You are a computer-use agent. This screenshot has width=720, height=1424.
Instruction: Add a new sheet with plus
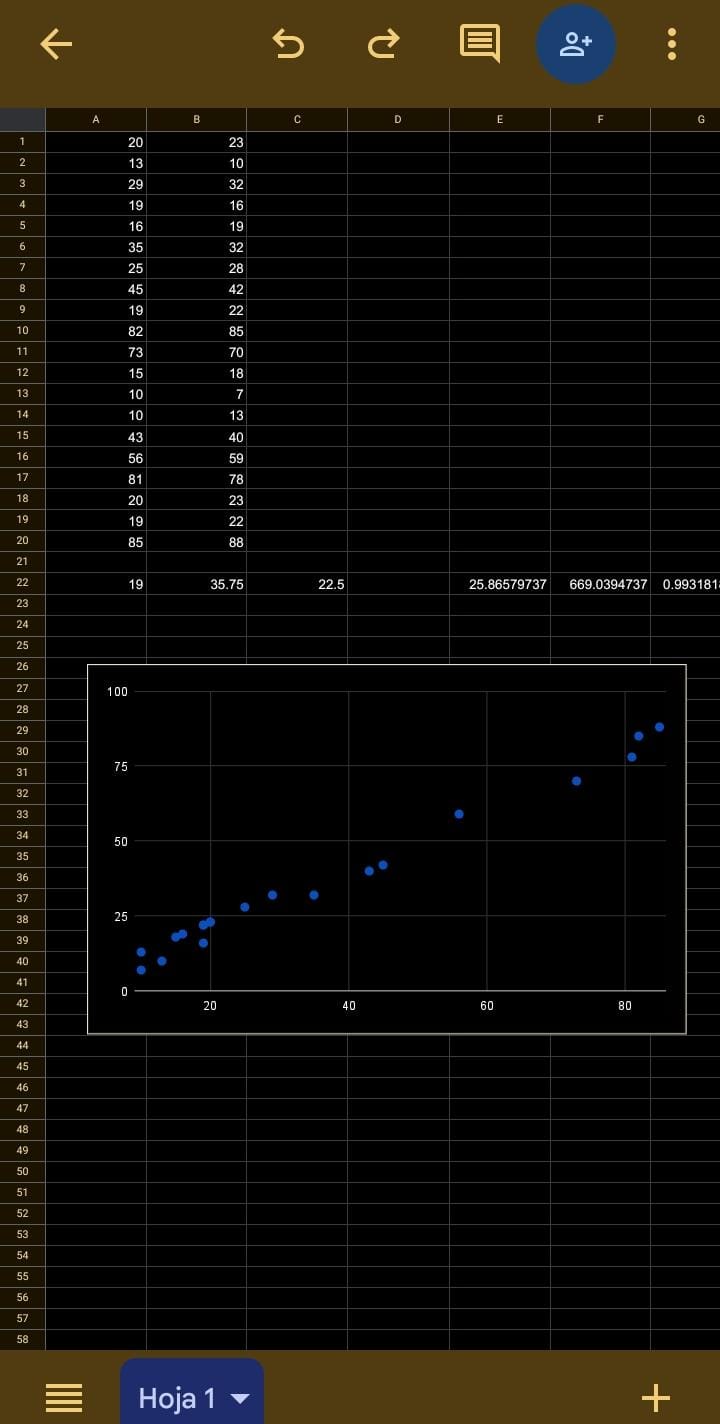click(x=655, y=1397)
